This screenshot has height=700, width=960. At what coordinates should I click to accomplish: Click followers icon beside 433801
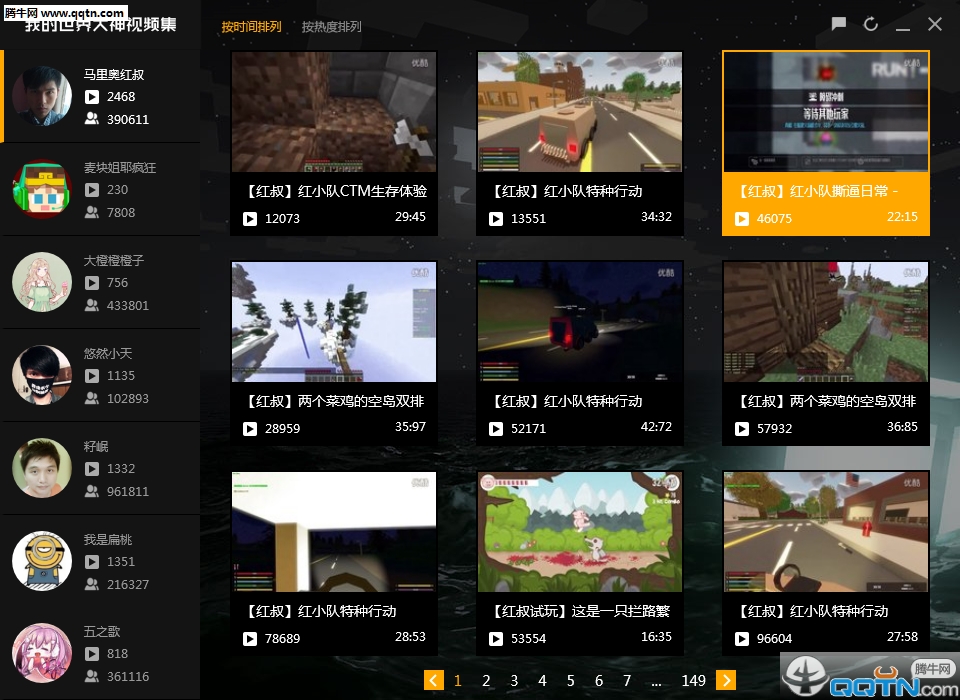(92, 305)
